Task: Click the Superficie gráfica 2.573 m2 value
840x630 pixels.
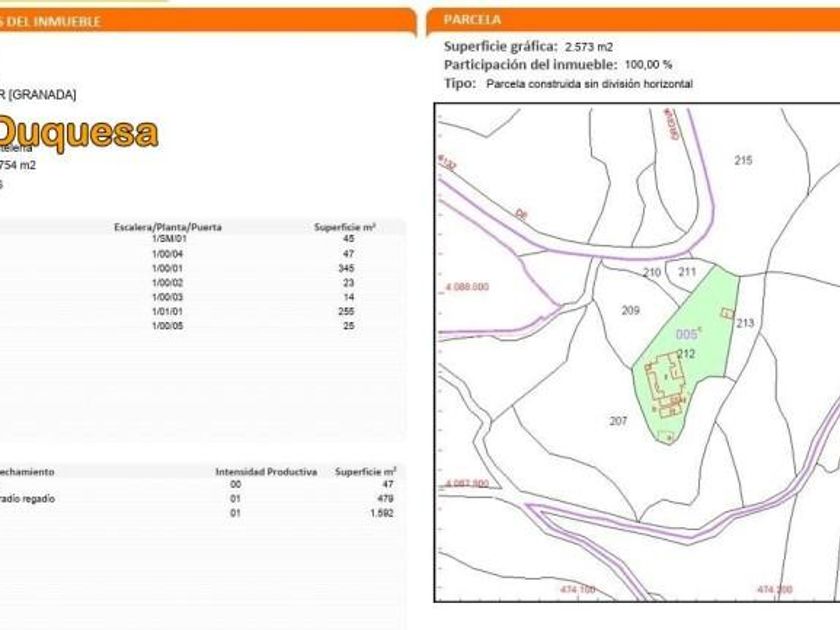Action: coord(589,46)
